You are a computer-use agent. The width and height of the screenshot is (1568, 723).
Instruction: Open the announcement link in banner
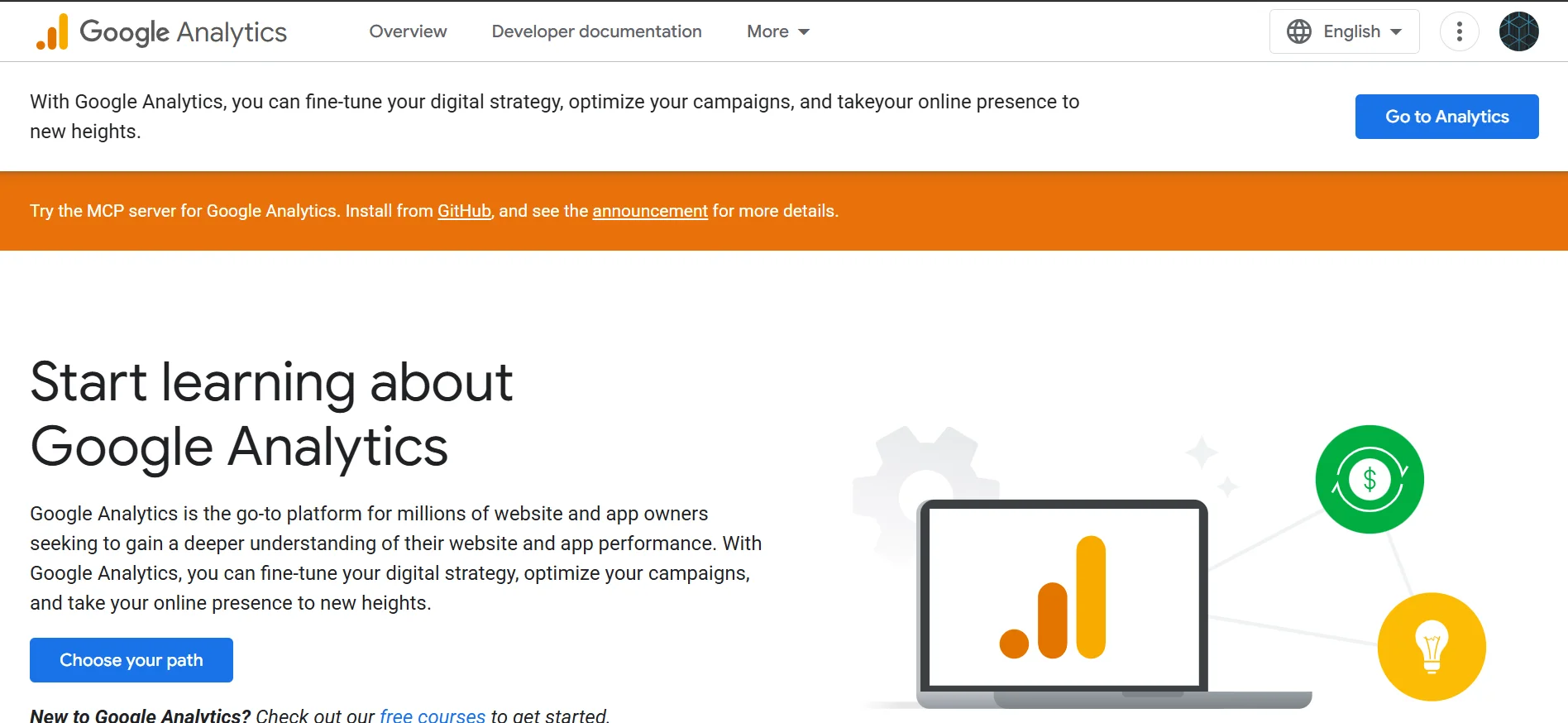point(650,211)
